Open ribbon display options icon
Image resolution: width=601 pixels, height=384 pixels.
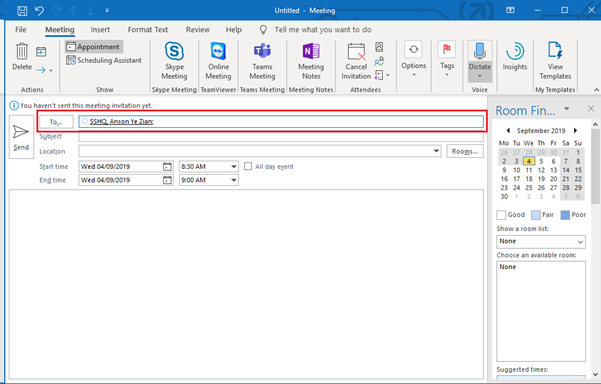(x=510, y=10)
